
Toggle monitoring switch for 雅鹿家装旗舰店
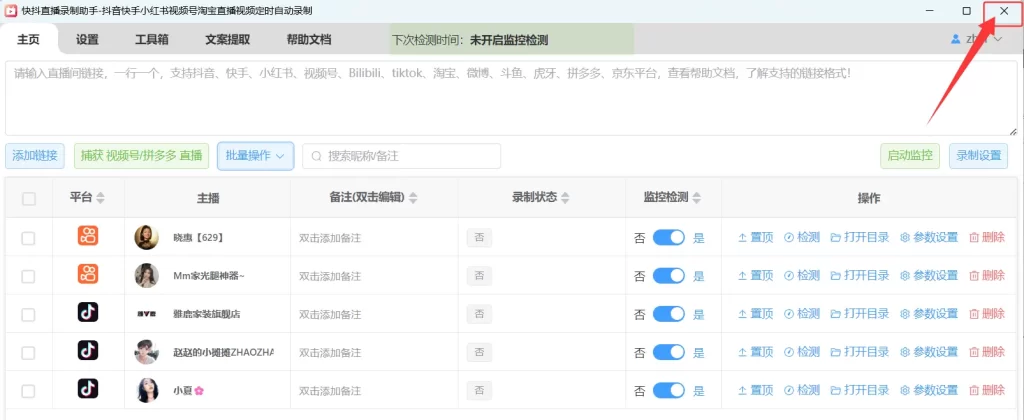pos(669,314)
